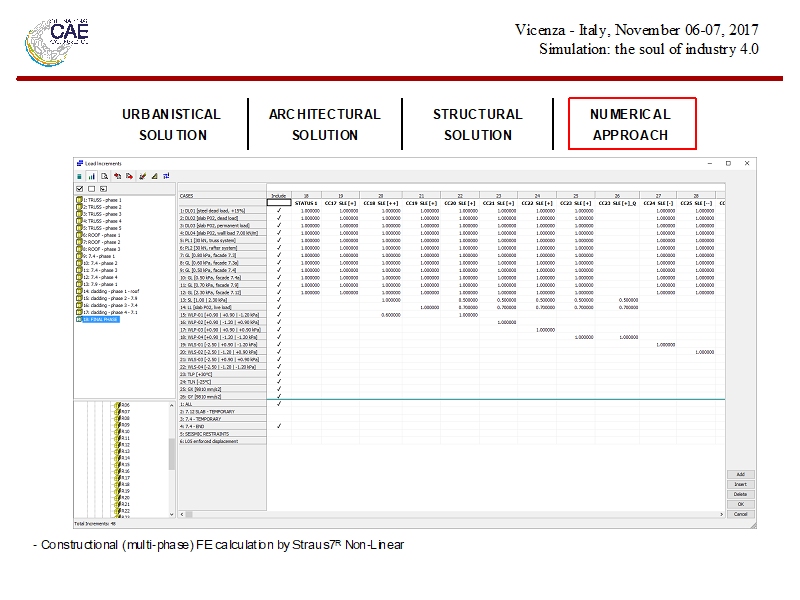The width and height of the screenshot is (800, 600).
Task: Open the NUMERICAL APPROACH tab
Action: [631, 124]
